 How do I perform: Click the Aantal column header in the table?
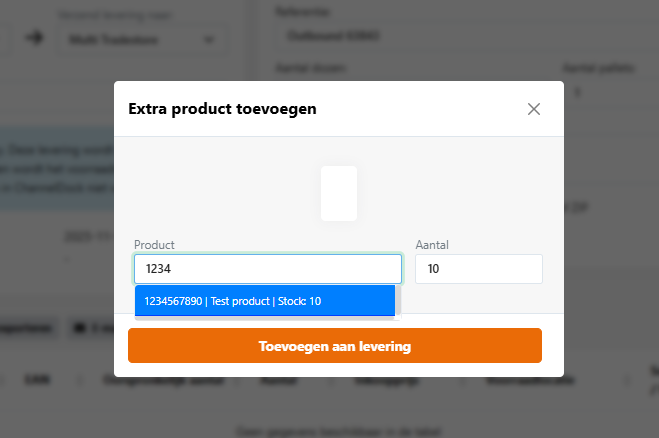tap(272, 381)
